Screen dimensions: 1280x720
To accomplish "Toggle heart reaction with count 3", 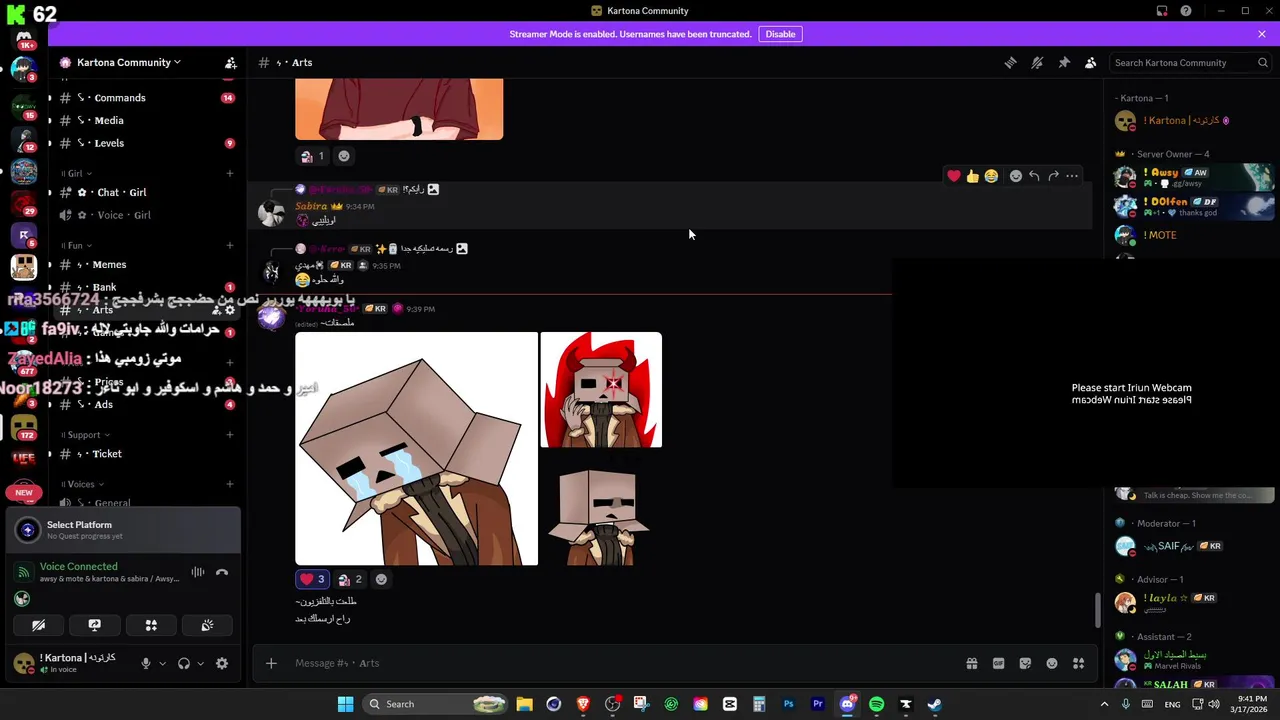I will [x=312, y=579].
